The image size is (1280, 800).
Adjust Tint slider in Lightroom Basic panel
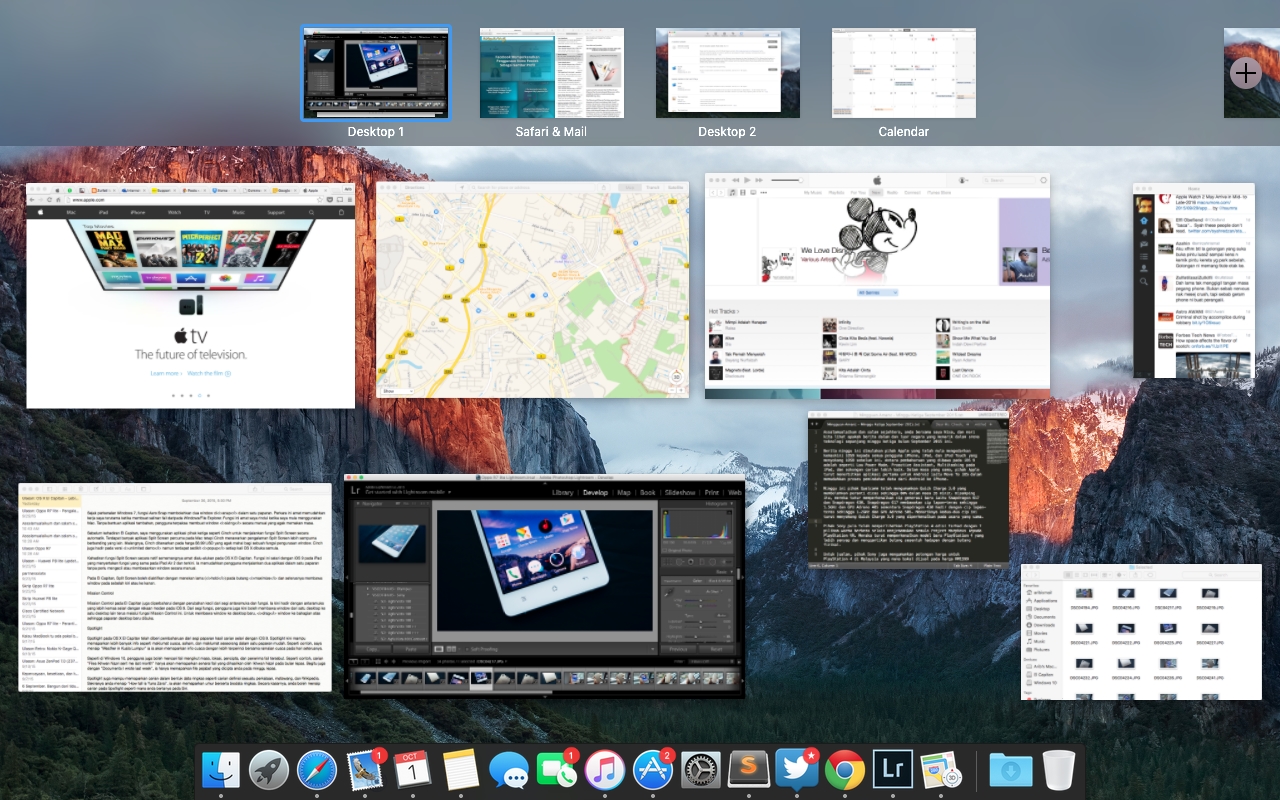[700, 606]
